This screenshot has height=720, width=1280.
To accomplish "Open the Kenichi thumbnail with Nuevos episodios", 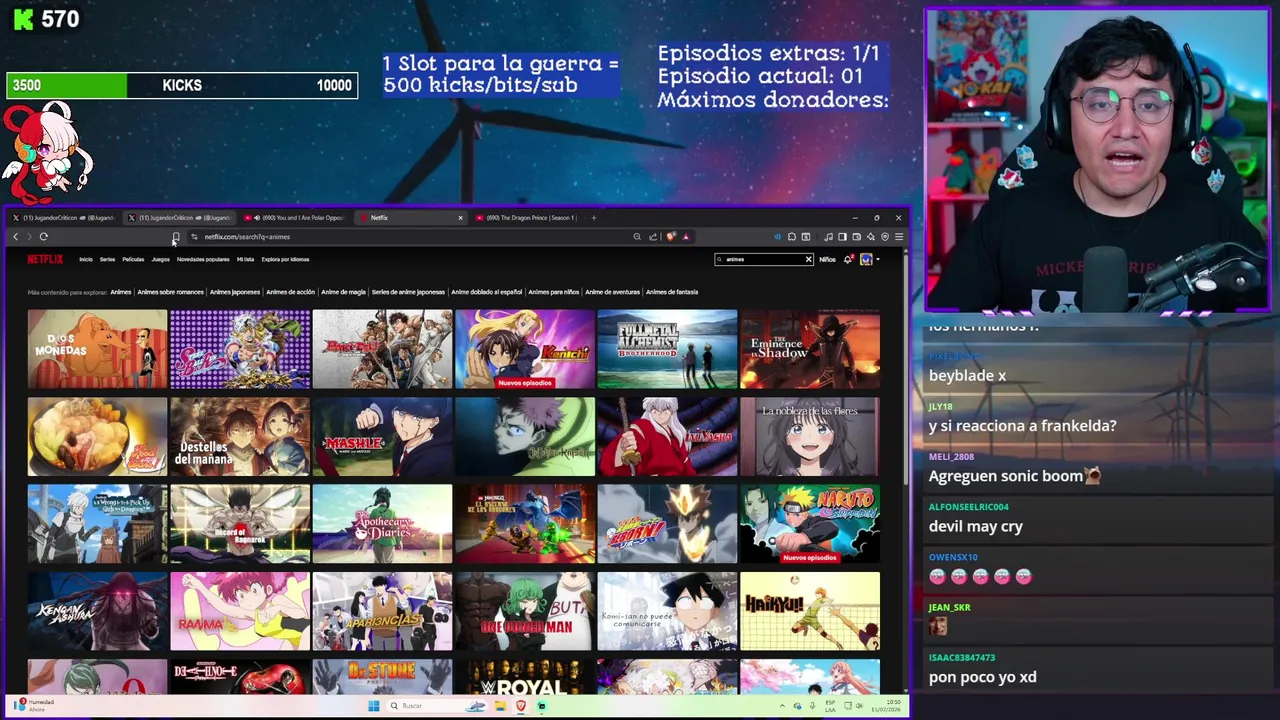I will pyautogui.click(x=525, y=349).
